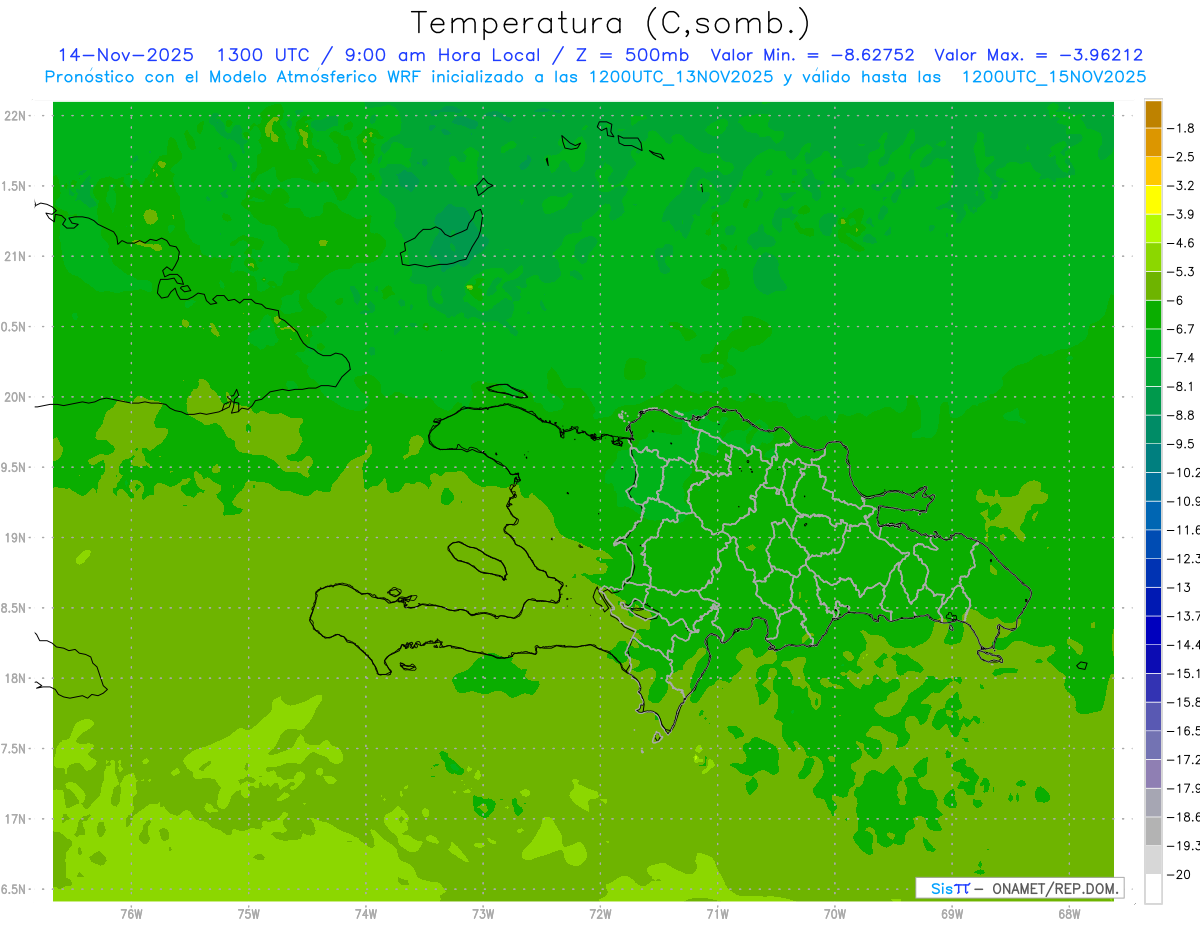Click the dark orange top color scale swatch
This screenshot has width=1200, height=927.
point(1153,114)
